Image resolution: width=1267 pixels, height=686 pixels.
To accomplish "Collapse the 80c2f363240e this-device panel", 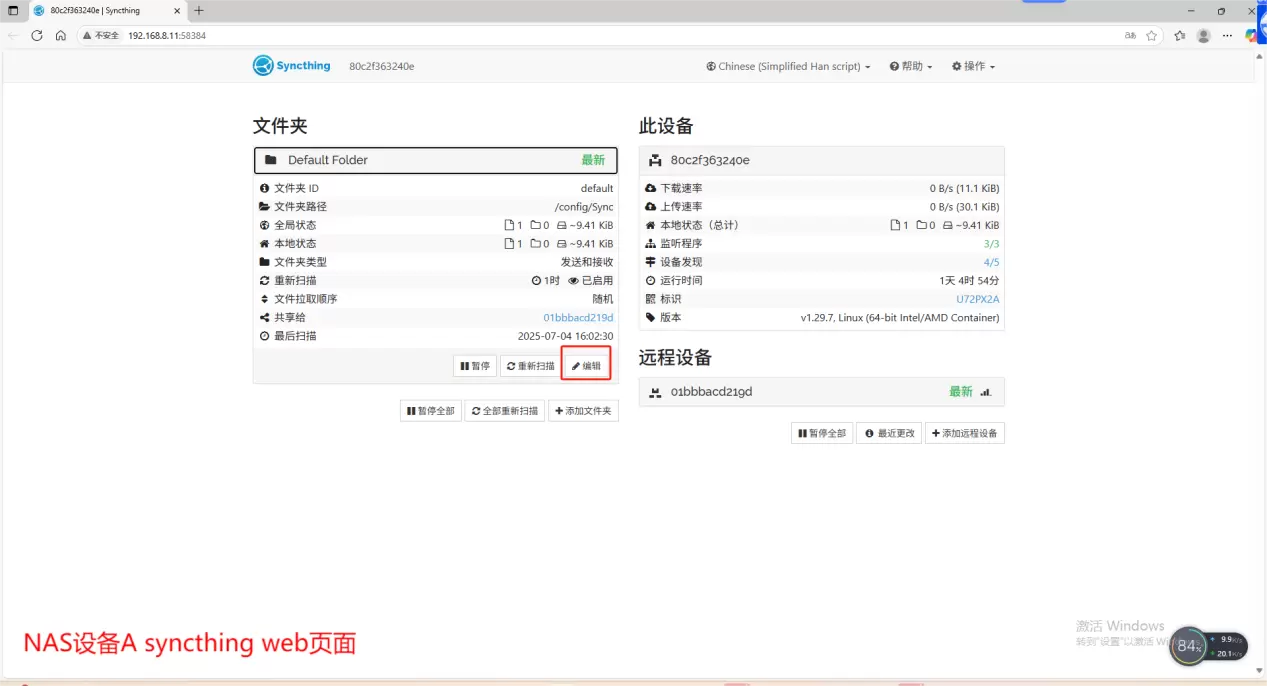I will (821, 160).
